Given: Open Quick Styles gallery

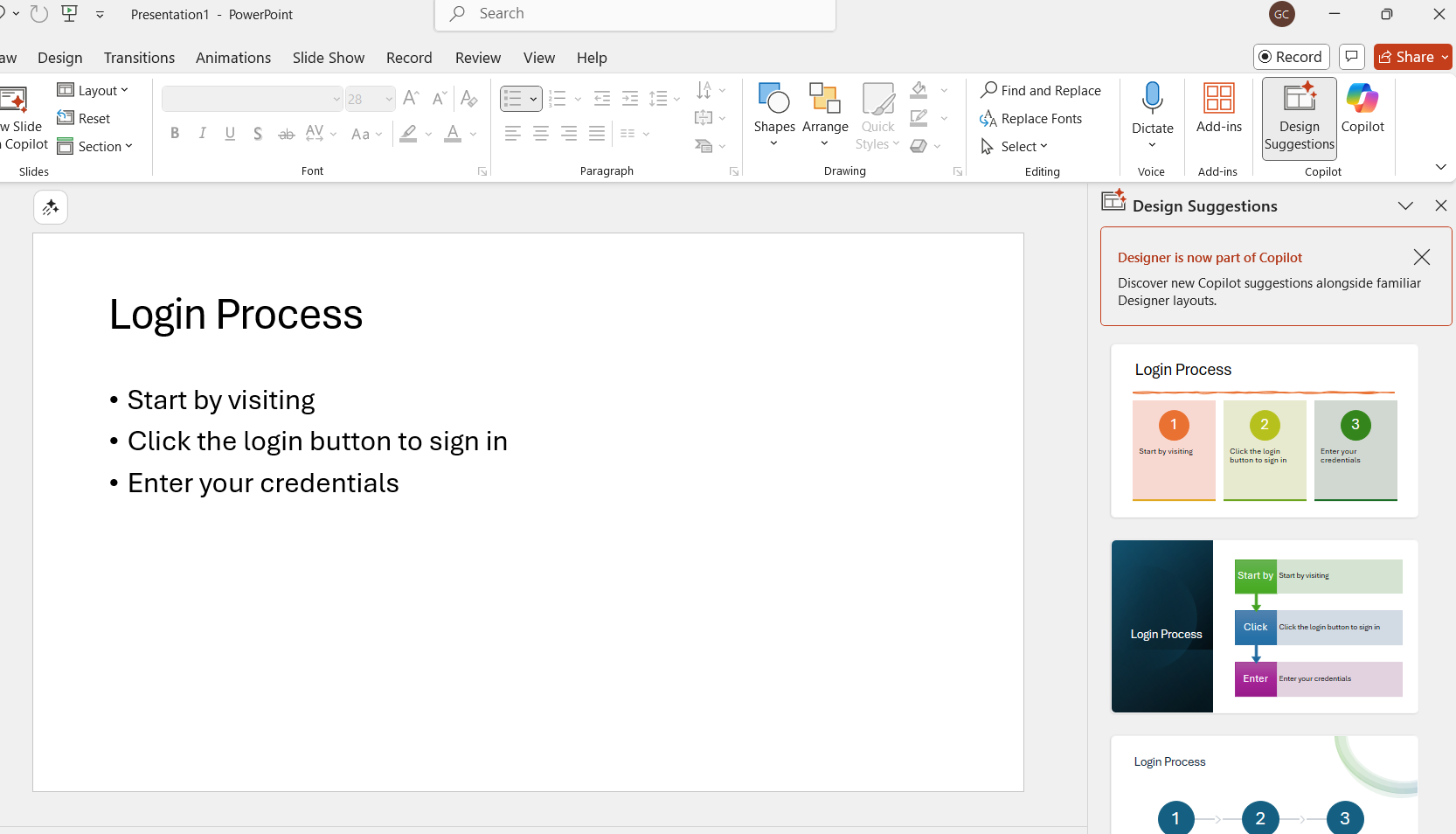Looking at the screenshot, I should point(877,115).
